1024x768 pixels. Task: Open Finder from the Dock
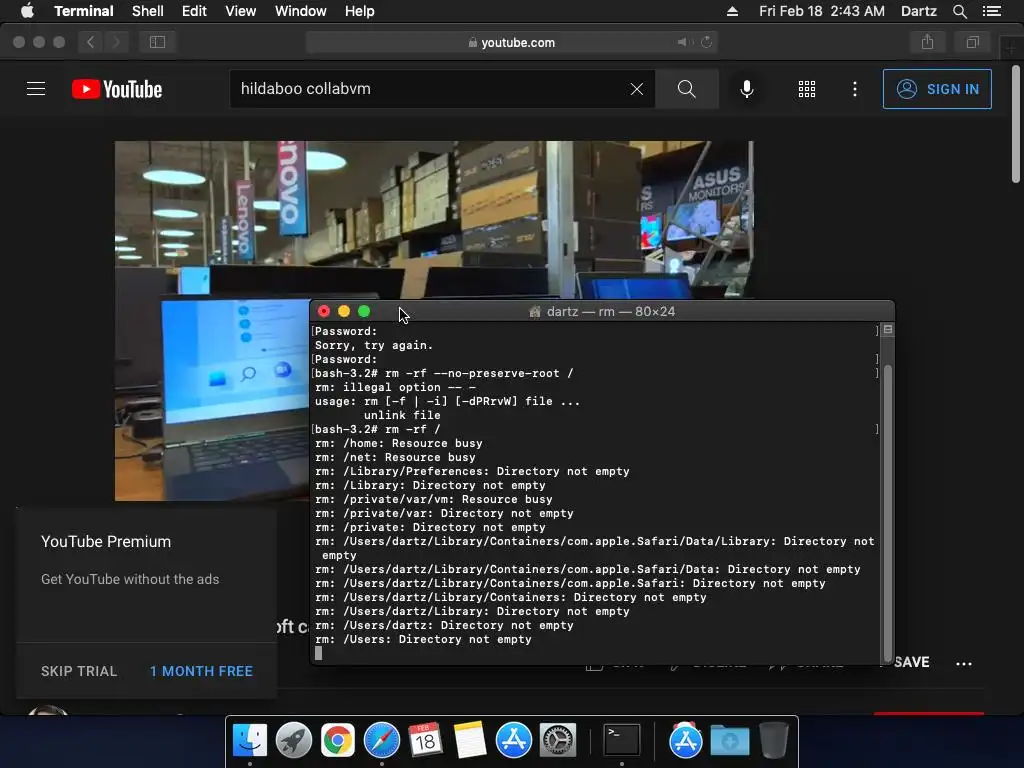[249, 741]
